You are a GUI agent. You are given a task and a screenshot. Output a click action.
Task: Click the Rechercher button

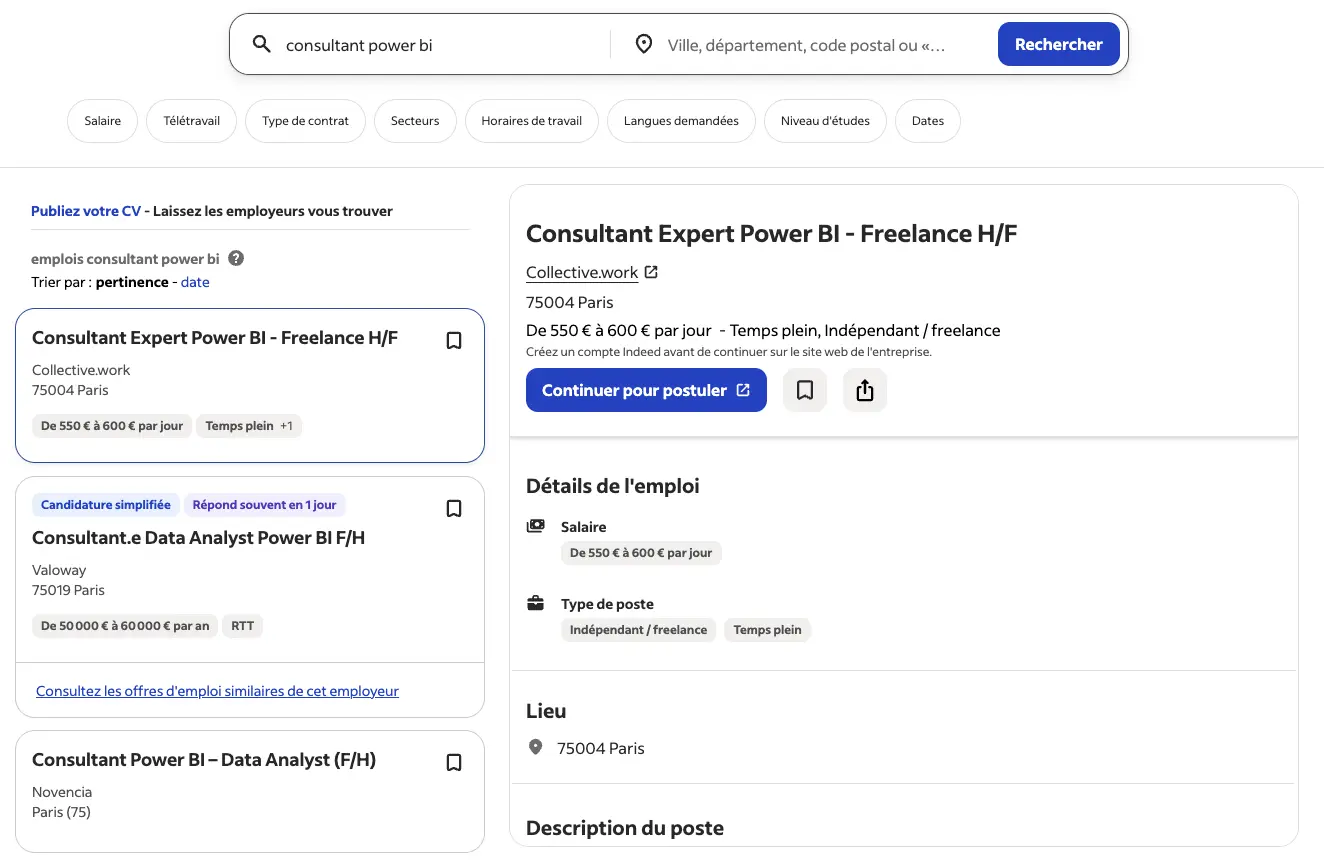1059,44
